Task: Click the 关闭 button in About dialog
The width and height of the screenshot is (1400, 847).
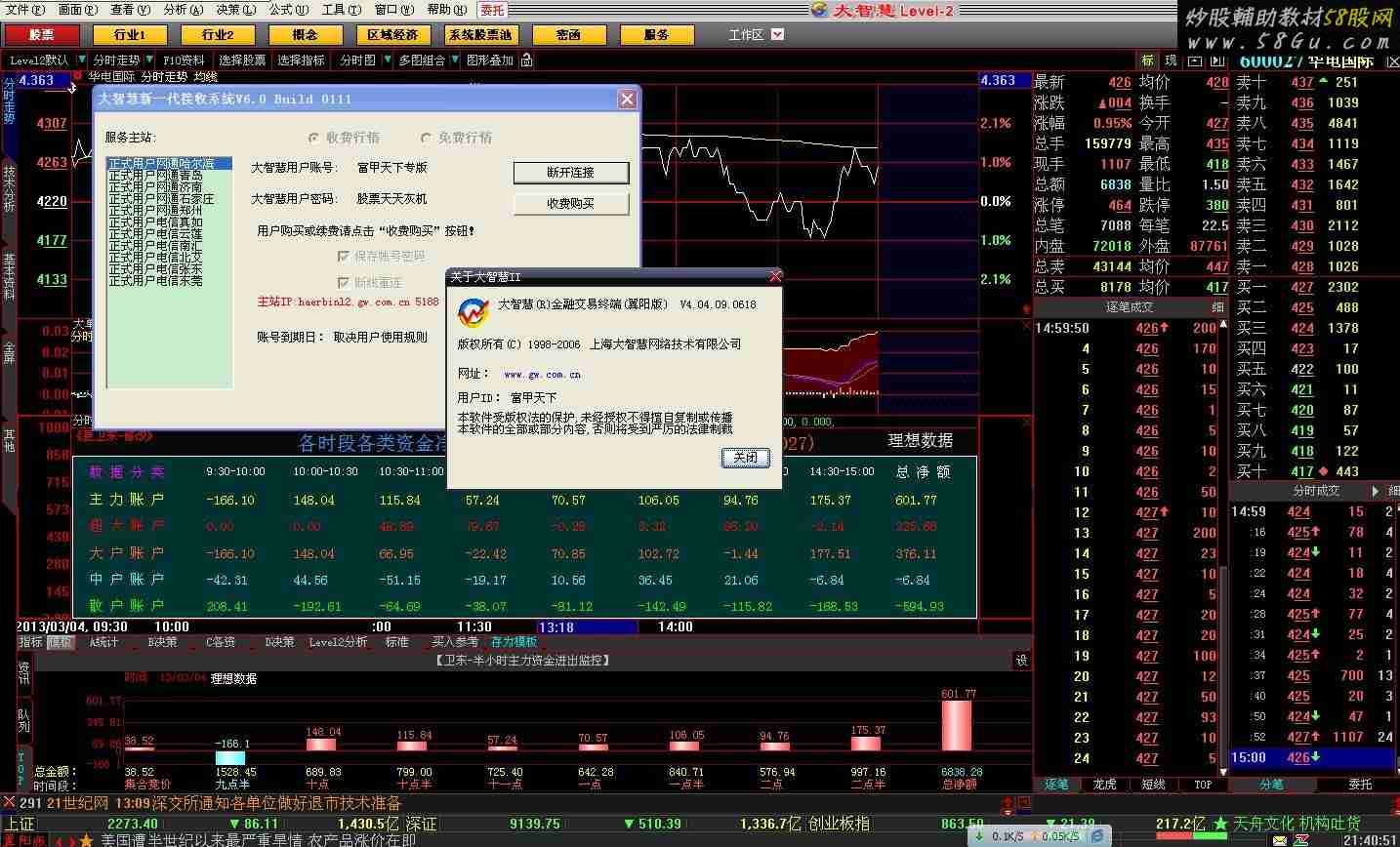Action: point(745,458)
